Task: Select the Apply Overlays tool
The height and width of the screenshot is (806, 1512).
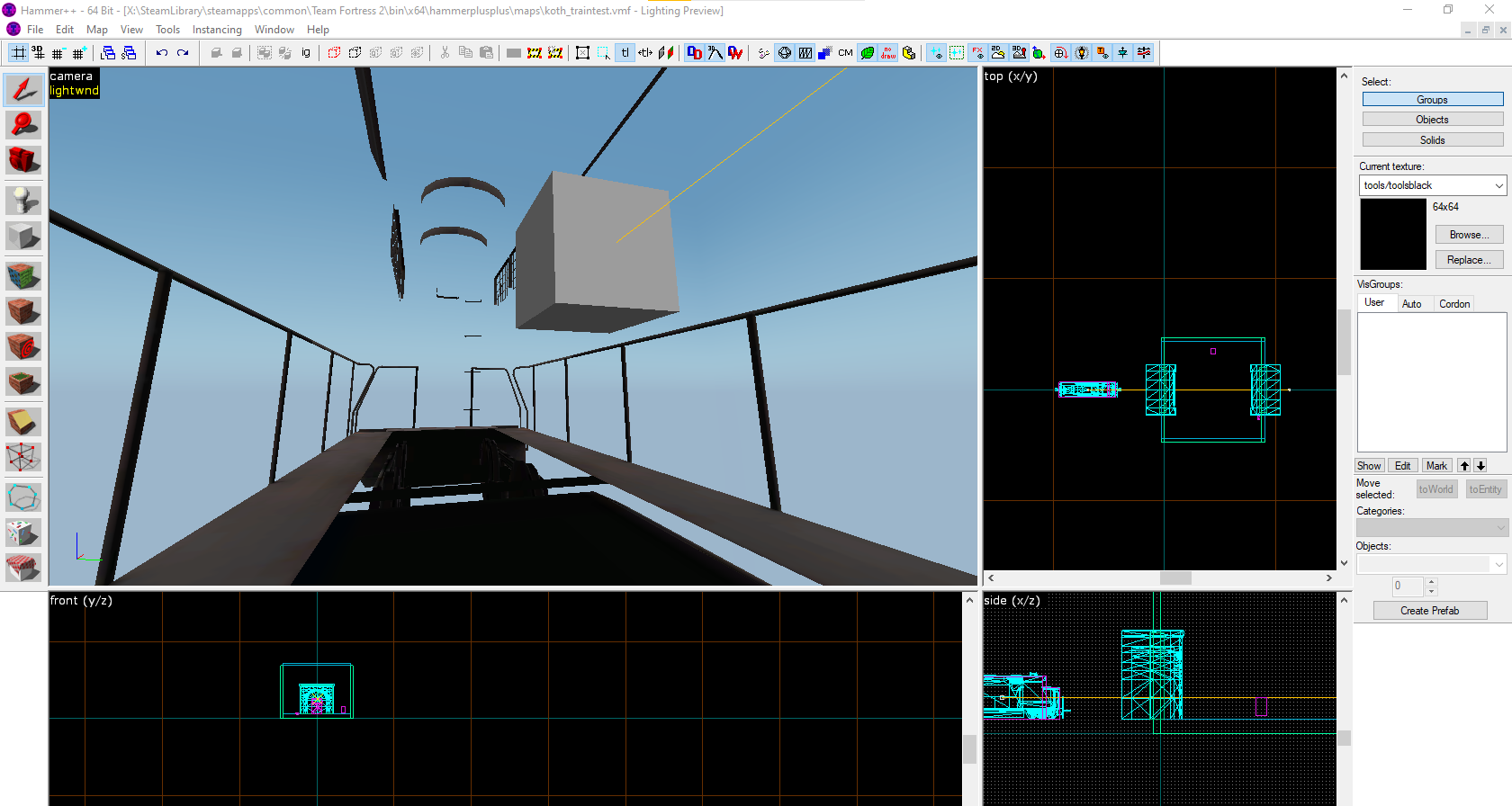Action: 23,382
